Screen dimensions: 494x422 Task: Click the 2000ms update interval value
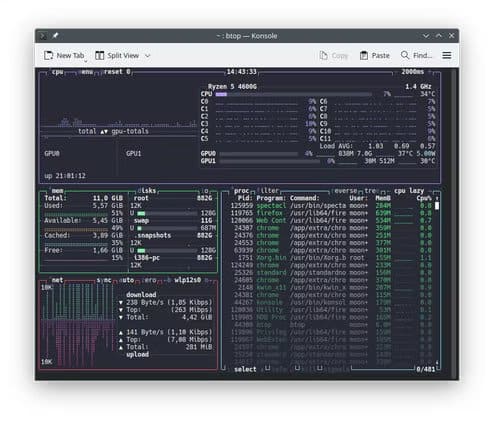point(413,72)
